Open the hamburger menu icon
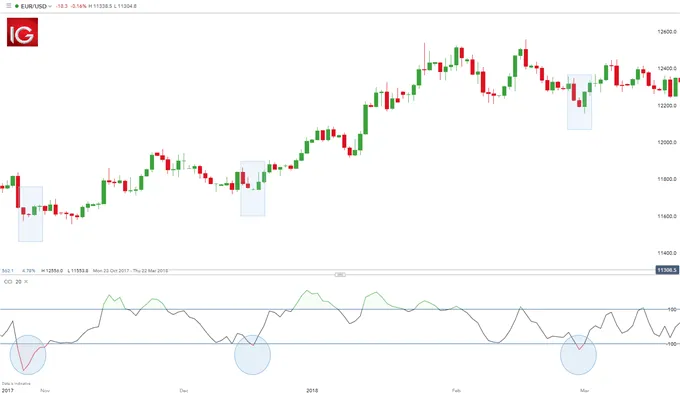This screenshot has height=393, width=680. tap(9, 6)
